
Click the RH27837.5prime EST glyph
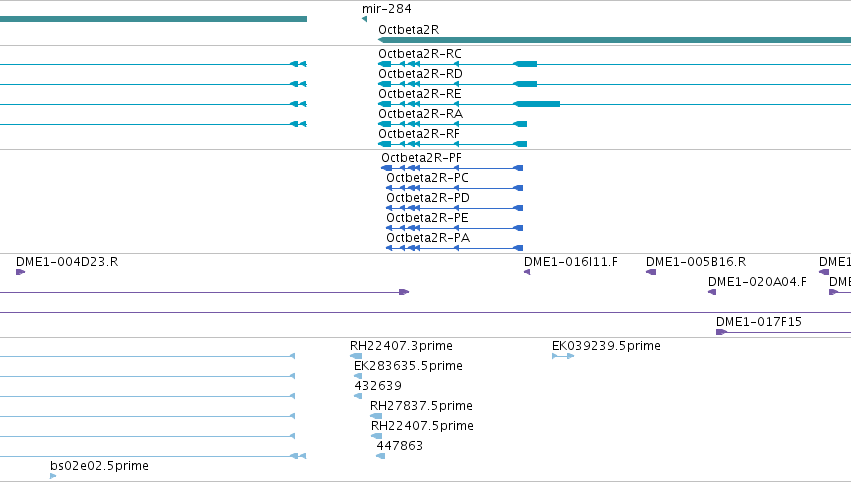click(x=376, y=416)
